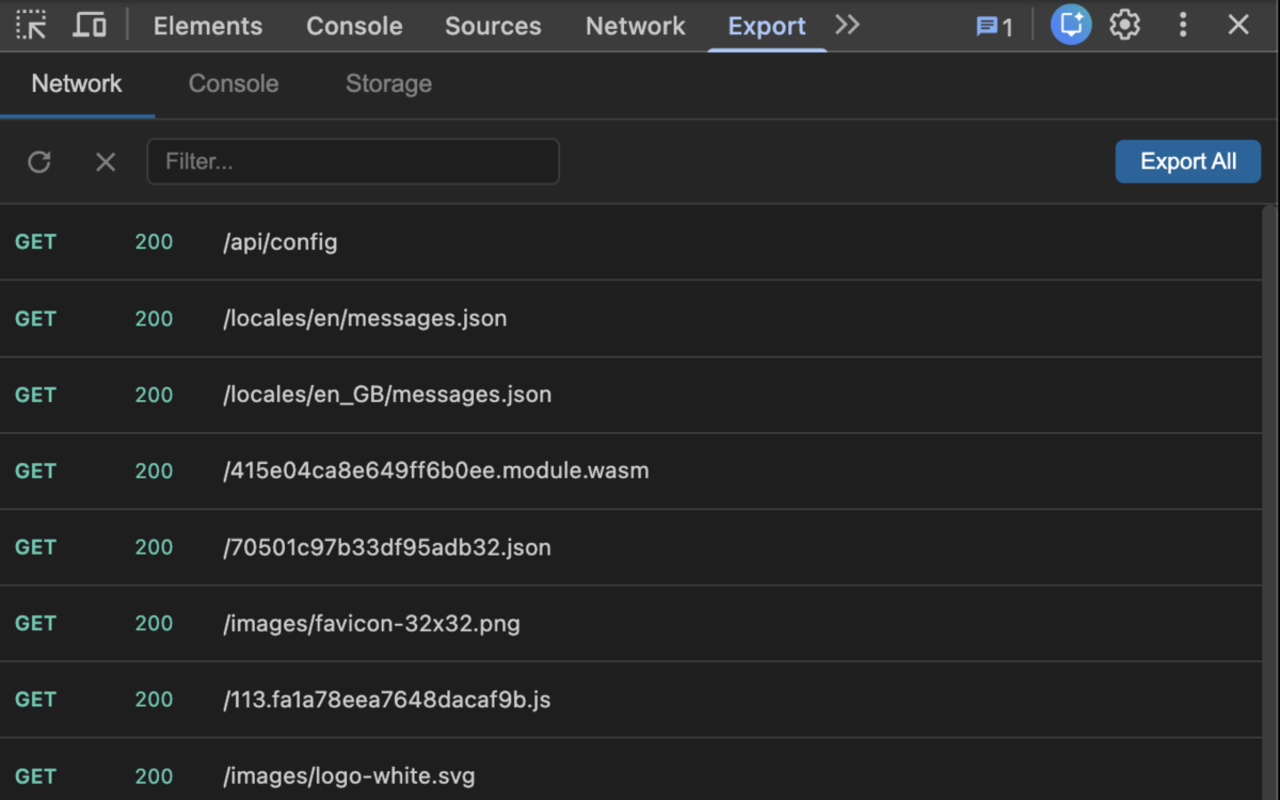The width and height of the screenshot is (1280, 800).
Task: Open the top-bar Network tab
Action: click(x=635, y=26)
